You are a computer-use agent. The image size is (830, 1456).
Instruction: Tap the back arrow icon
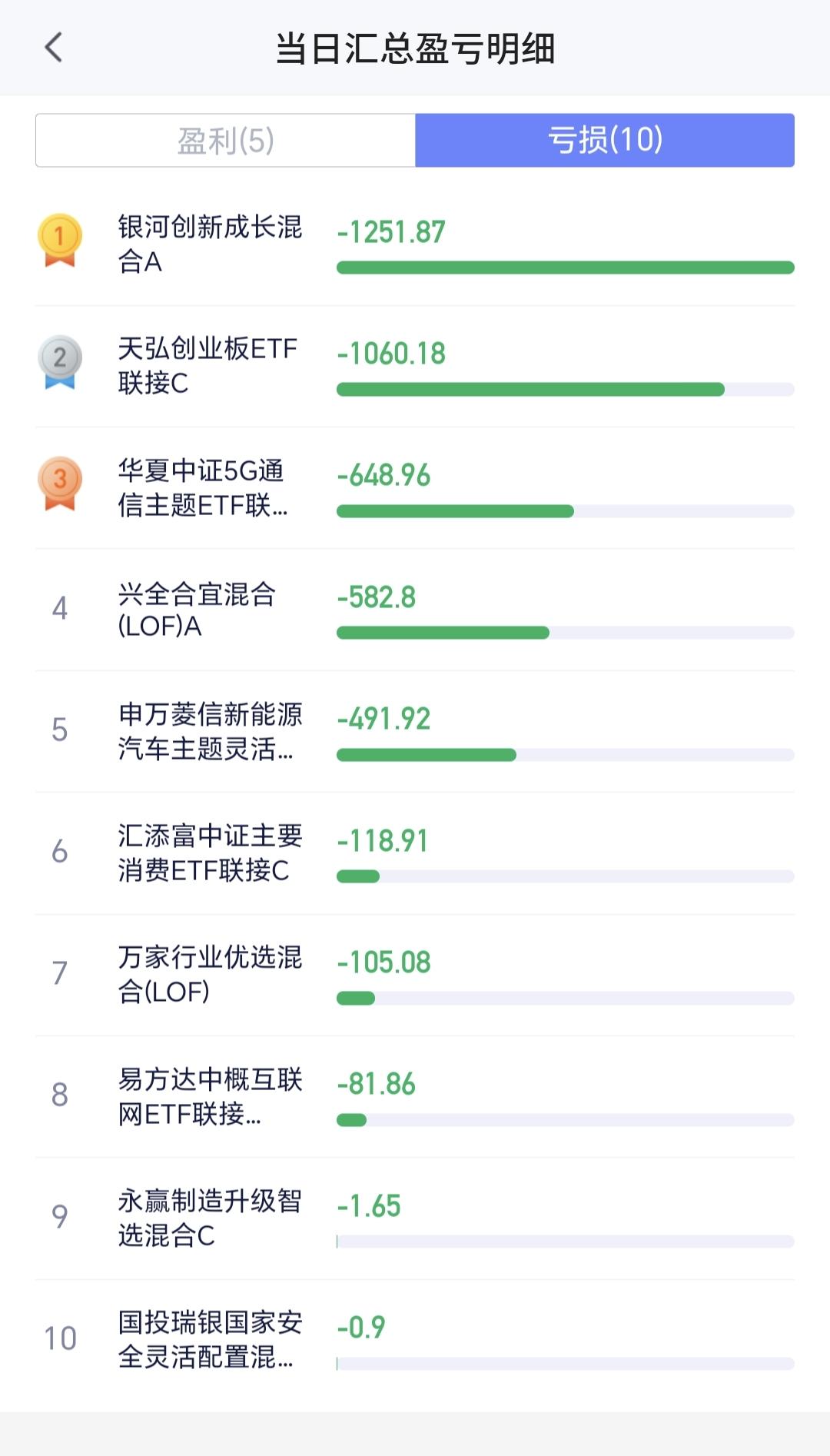[53, 48]
